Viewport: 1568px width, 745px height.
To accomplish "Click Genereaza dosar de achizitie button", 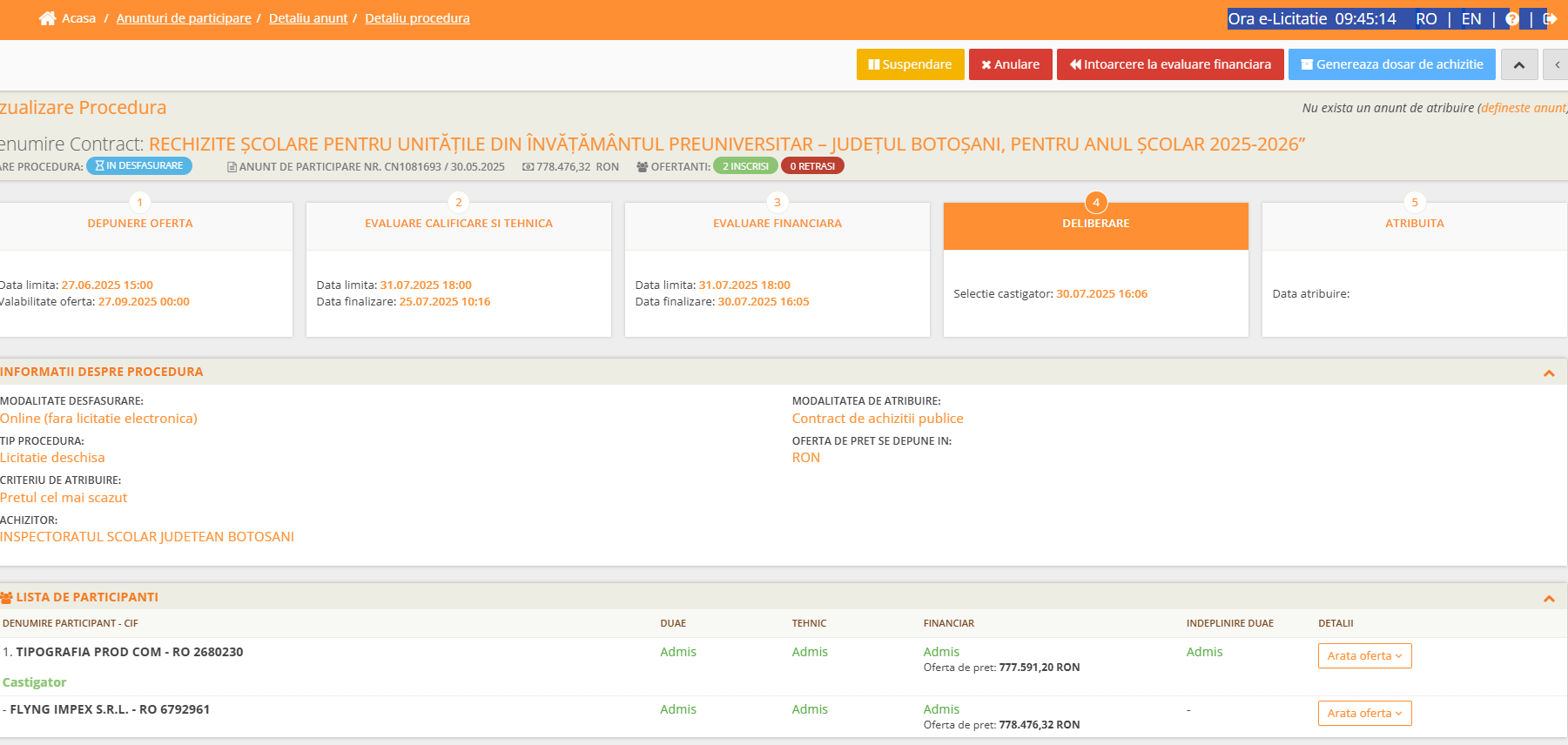I will pos(1391,64).
